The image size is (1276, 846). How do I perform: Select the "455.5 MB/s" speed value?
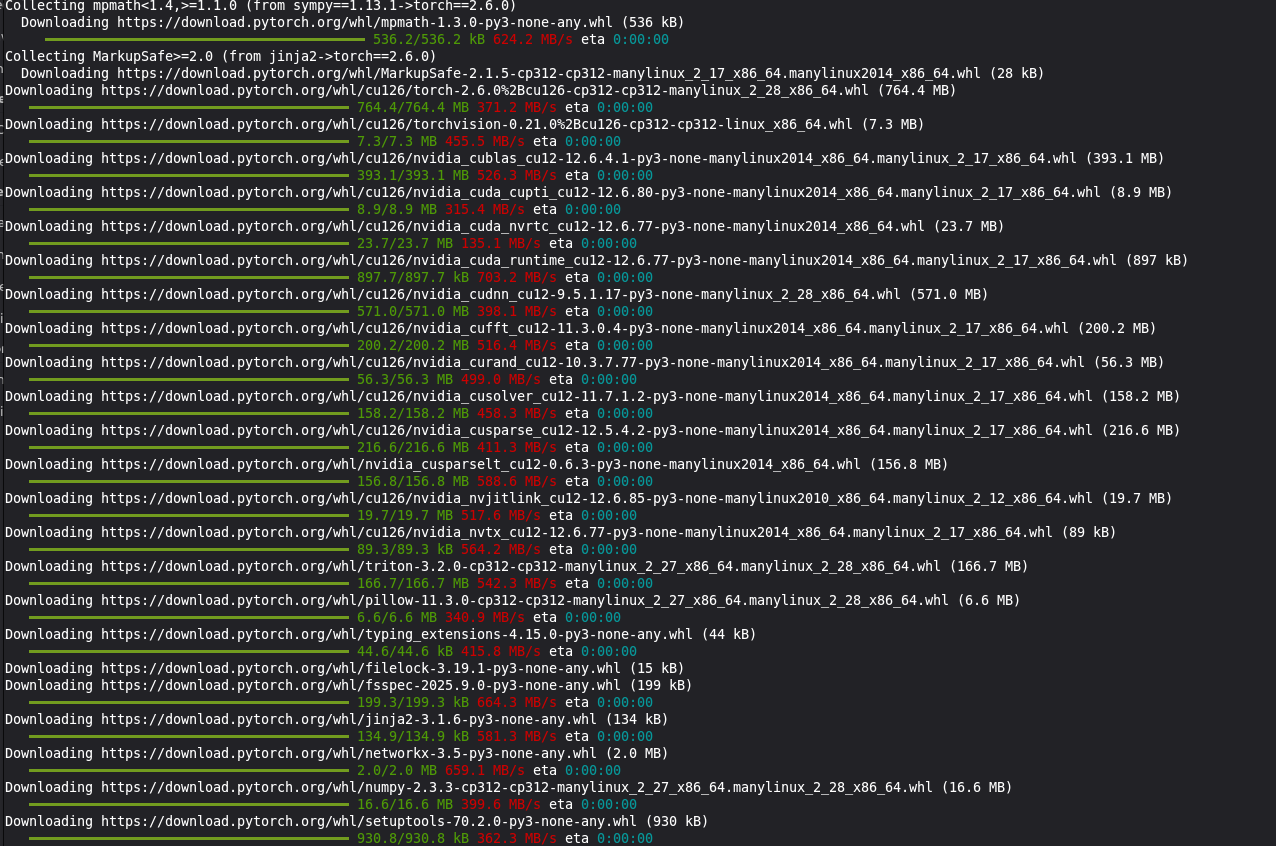click(485, 141)
